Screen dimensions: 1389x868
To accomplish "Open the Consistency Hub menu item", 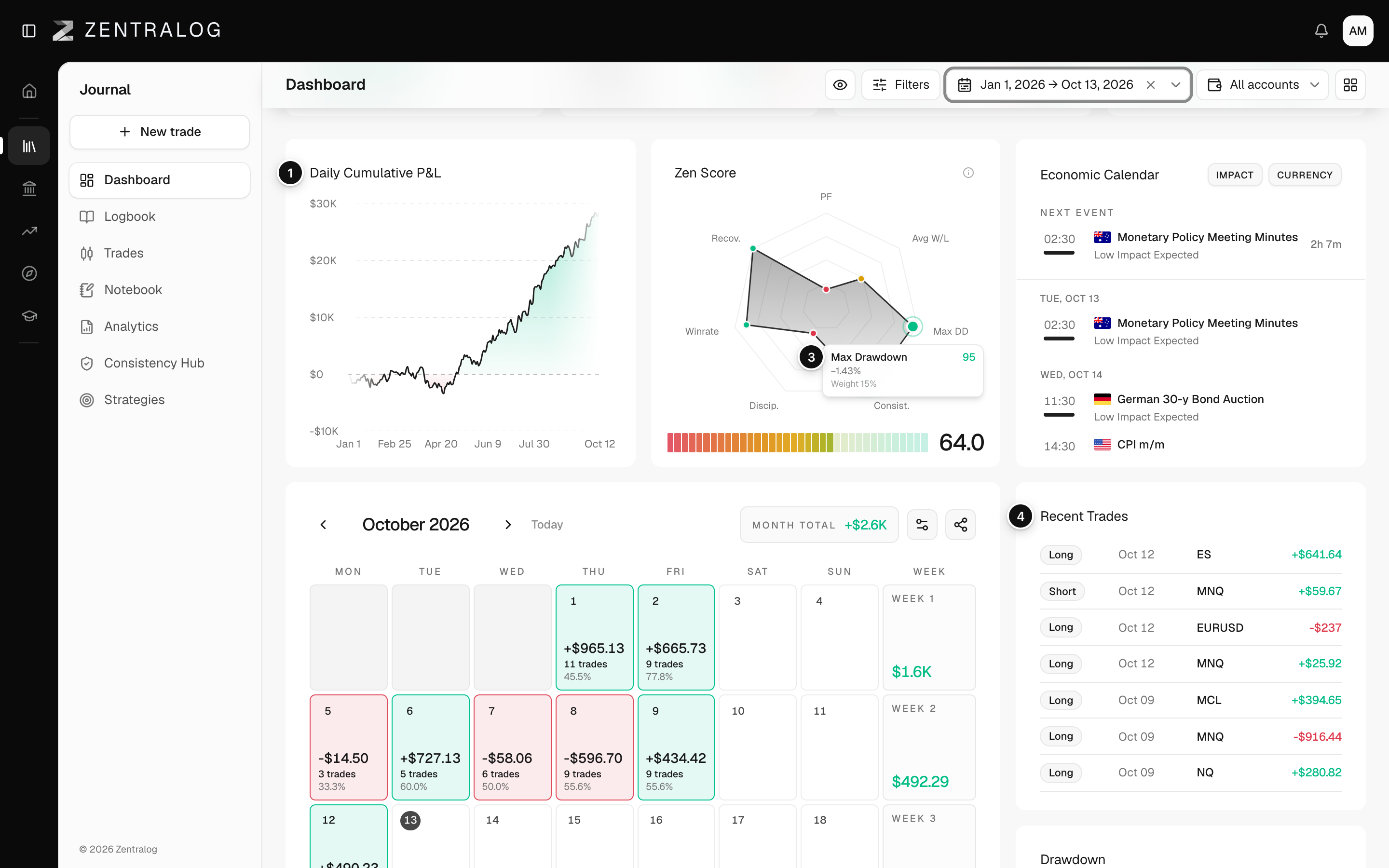I will 160,364.
